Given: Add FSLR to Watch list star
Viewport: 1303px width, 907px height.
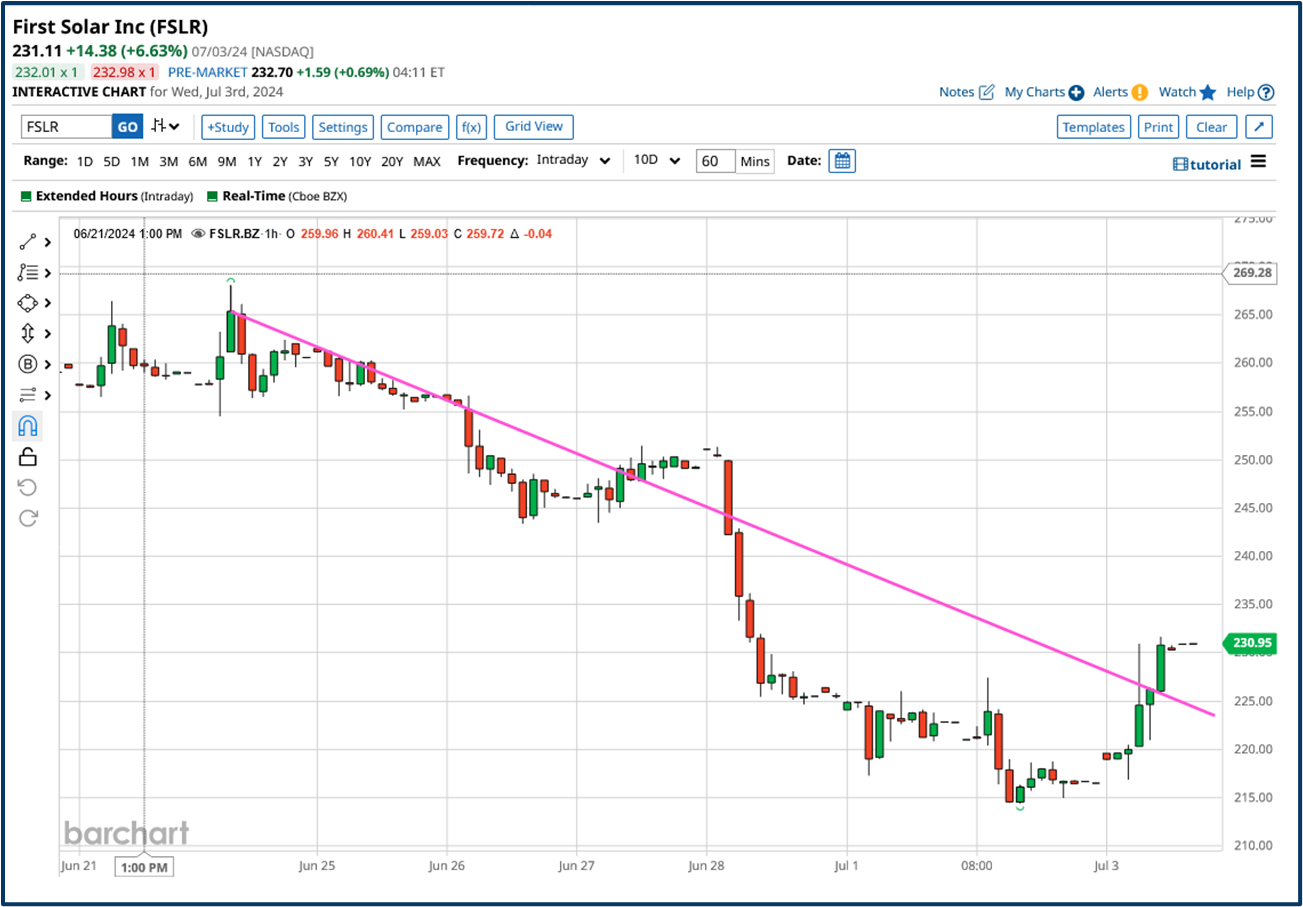Looking at the screenshot, I should coord(1207,92).
